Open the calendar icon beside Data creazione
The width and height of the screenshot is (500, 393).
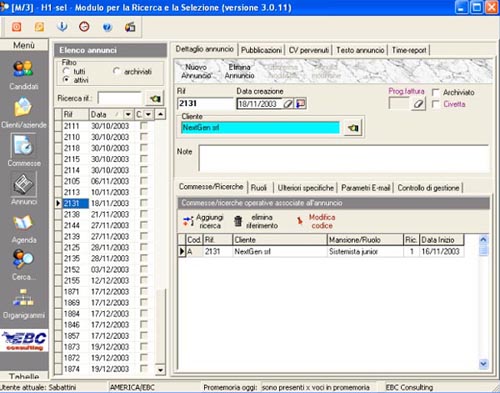301,104
